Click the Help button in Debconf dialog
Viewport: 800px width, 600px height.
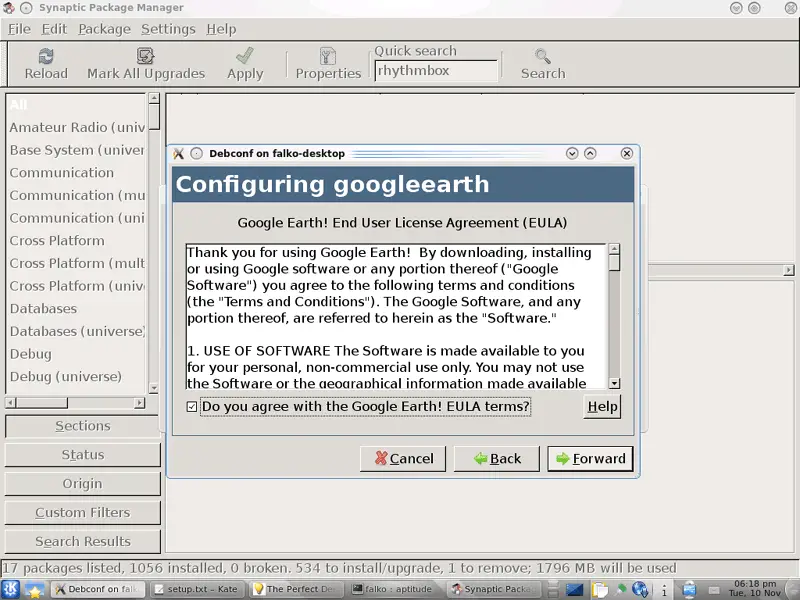click(602, 407)
